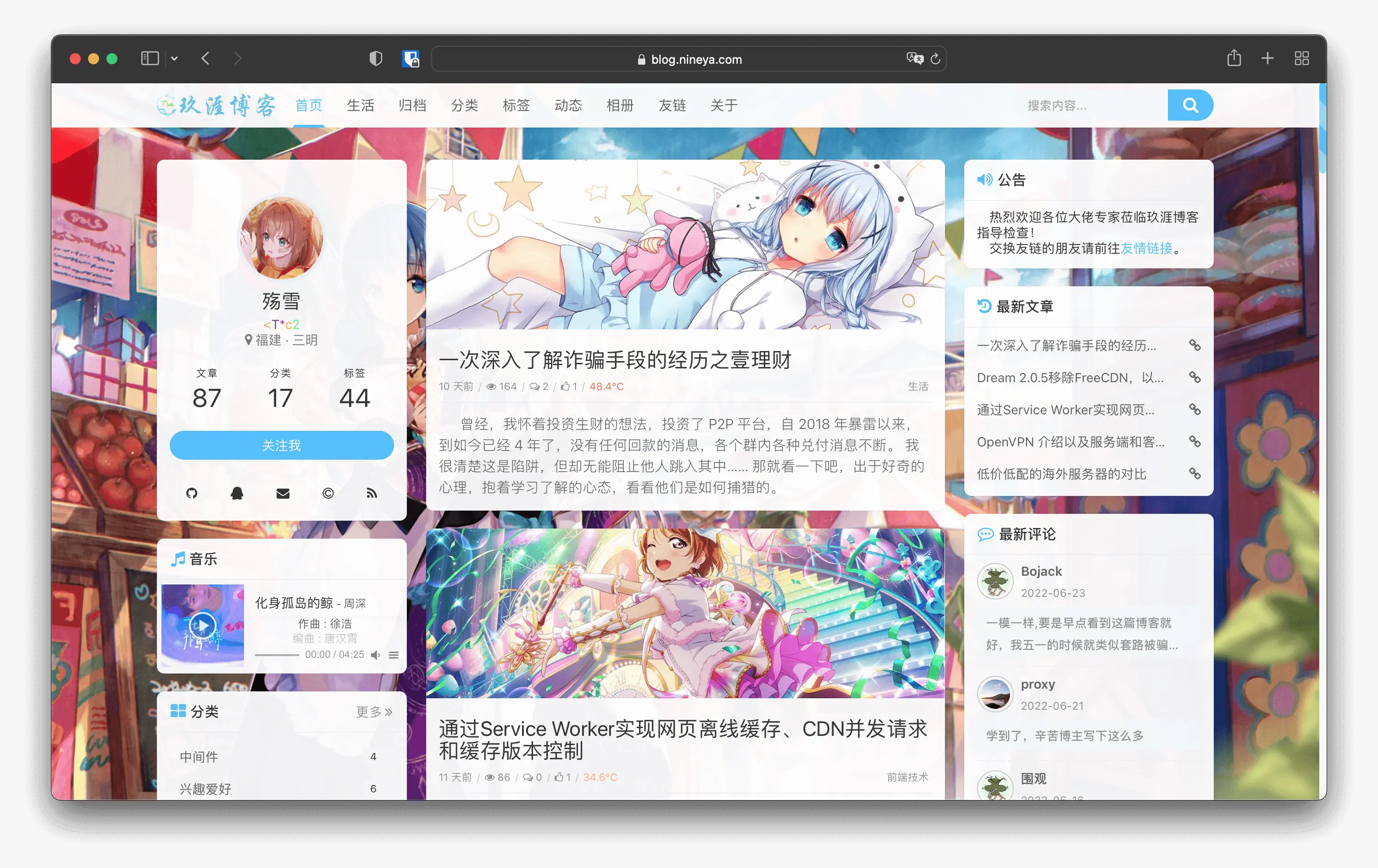1378x868 pixels.
Task: Open proxy's comment 学到了，辛苦博主
Action: pos(1064,735)
